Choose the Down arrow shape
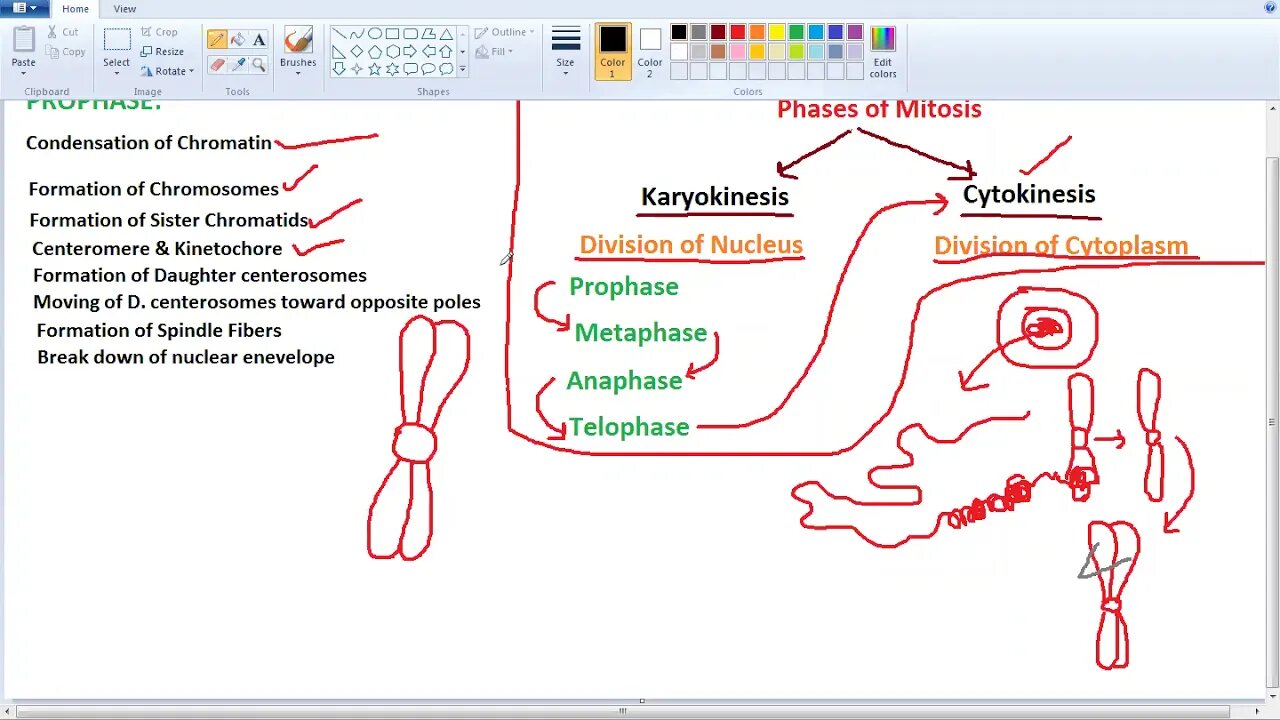The image size is (1280, 720). 339,69
